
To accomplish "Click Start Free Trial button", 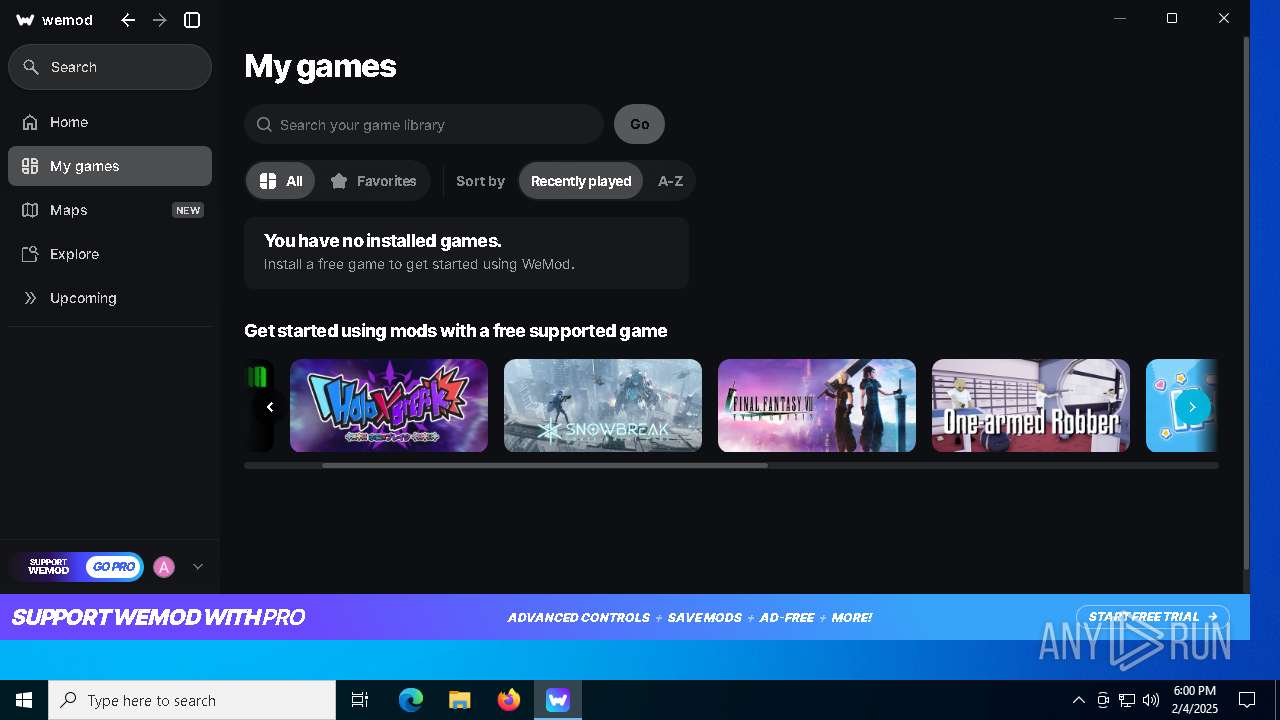I will click(x=1153, y=617).
